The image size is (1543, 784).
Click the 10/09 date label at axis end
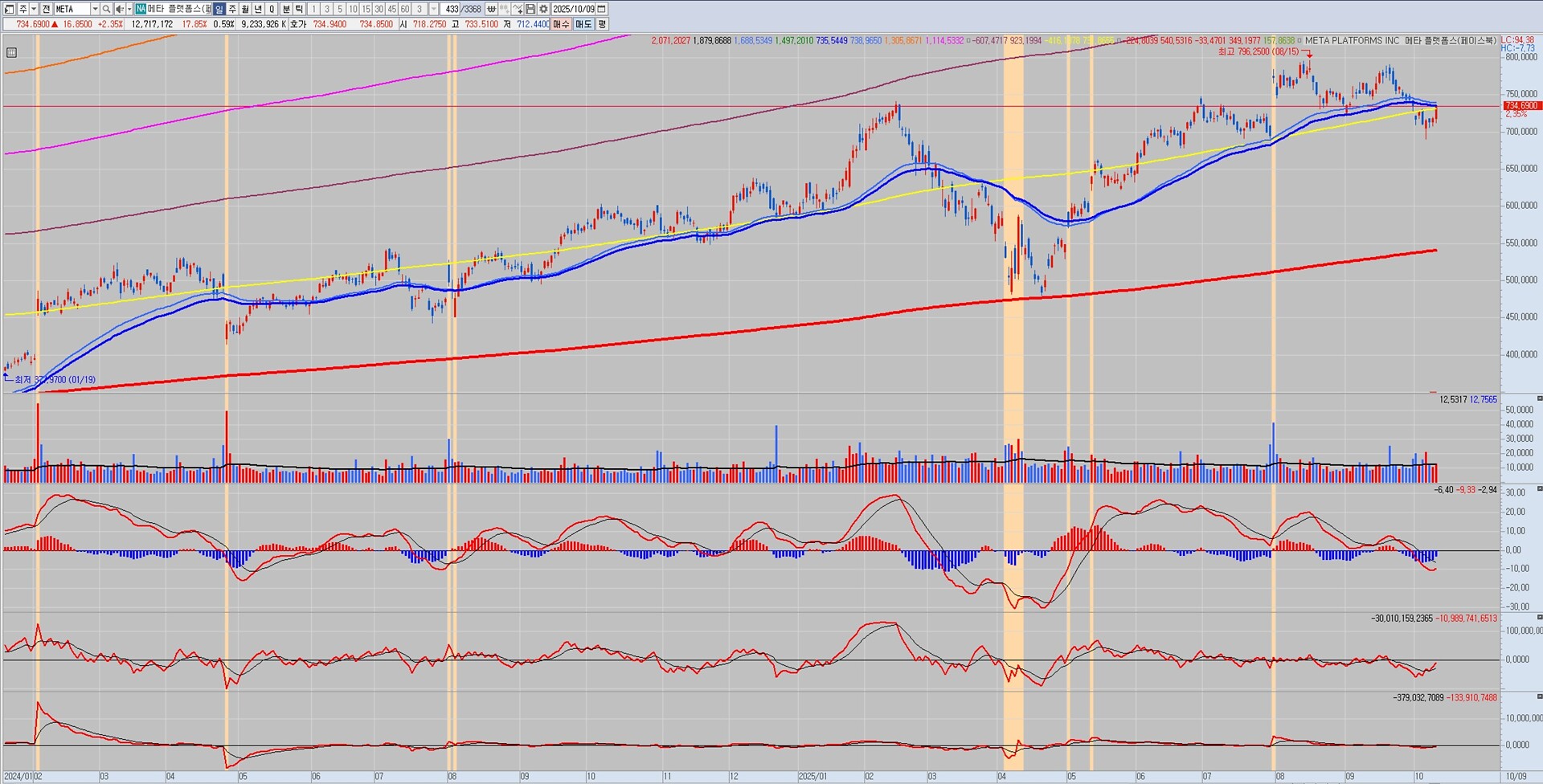[x=1516, y=777]
